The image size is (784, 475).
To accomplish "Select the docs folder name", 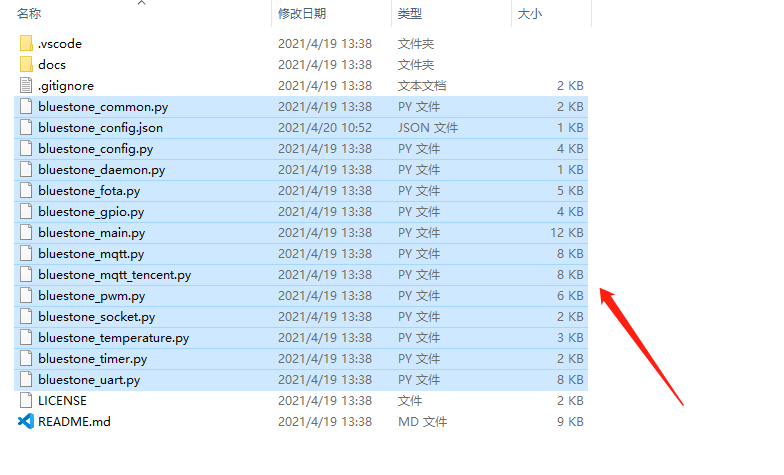I will [x=52, y=65].
